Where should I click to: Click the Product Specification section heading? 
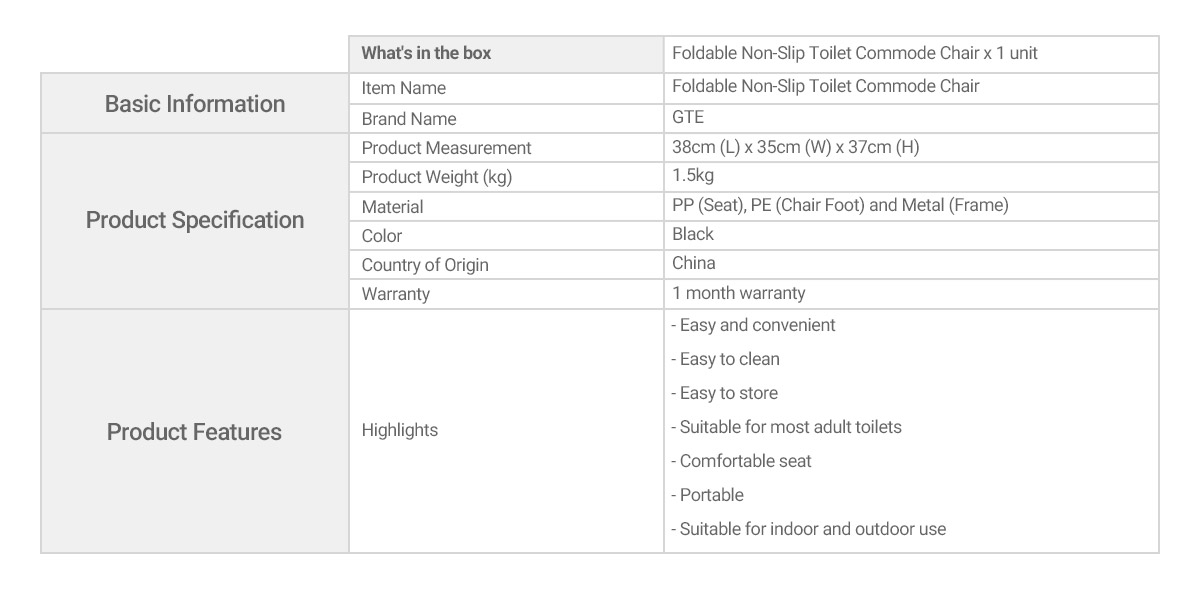click(x=195, y=220)
